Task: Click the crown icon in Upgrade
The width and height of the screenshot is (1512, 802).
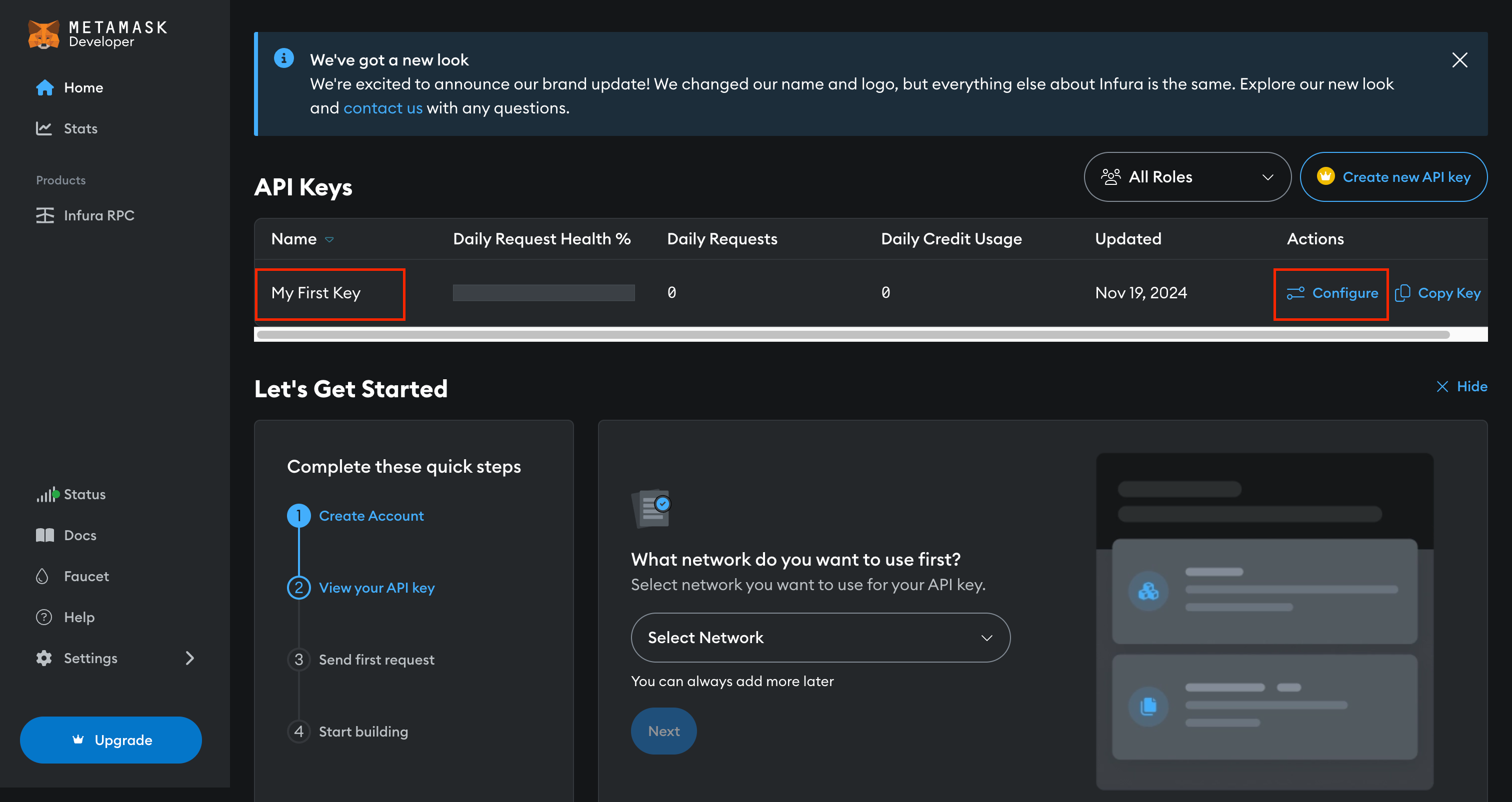Action: click(78, 739)
